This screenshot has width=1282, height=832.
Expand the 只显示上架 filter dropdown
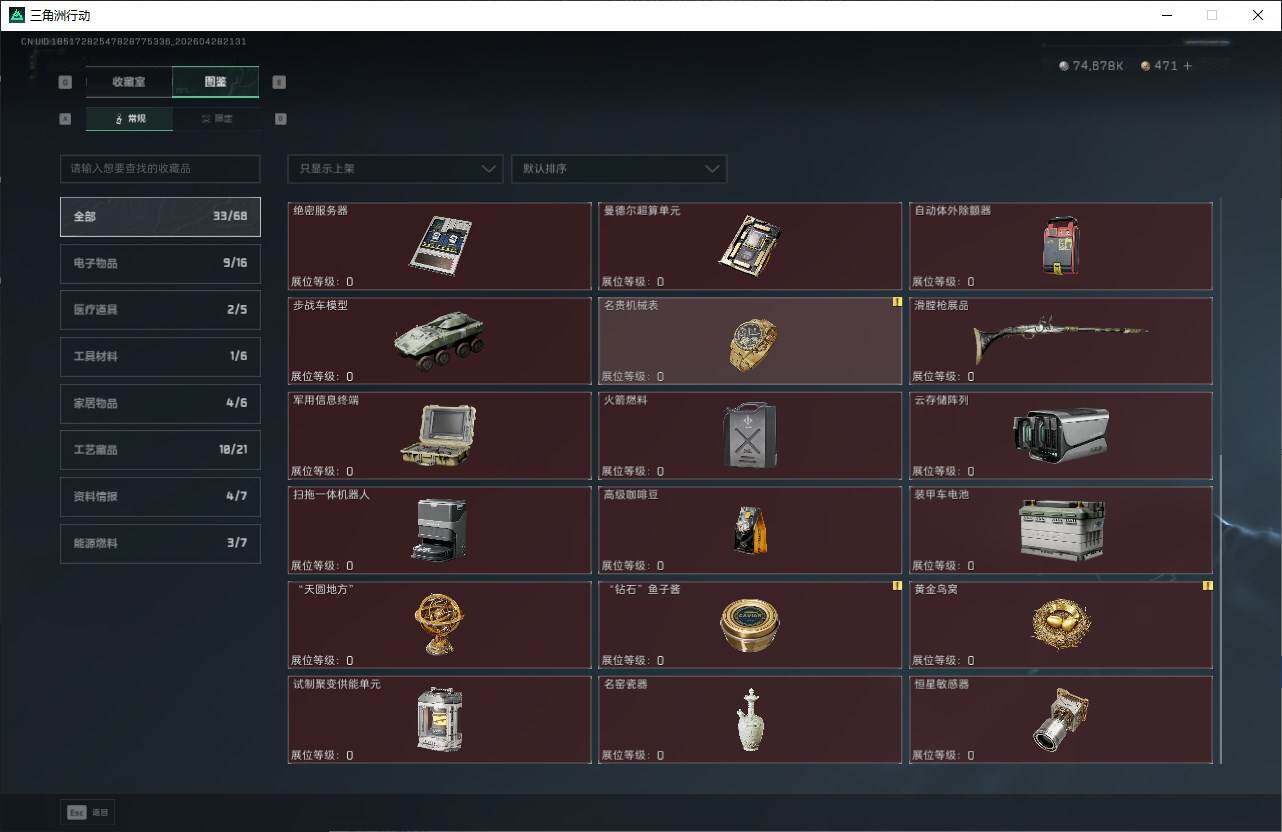[x=394, y=169]
